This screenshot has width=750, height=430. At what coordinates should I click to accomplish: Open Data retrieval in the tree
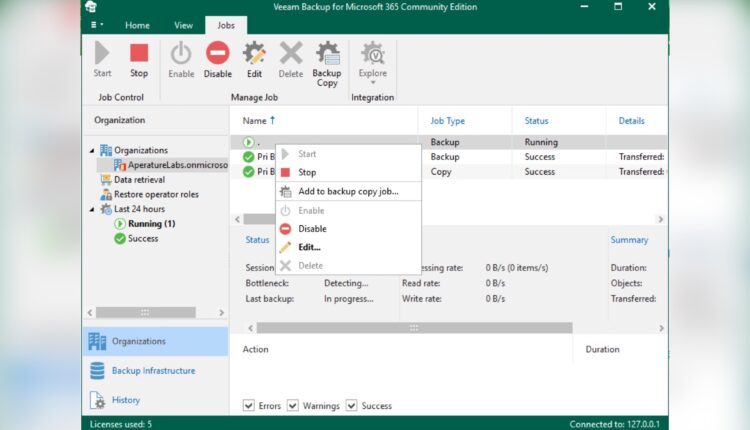tap(133, 180)
